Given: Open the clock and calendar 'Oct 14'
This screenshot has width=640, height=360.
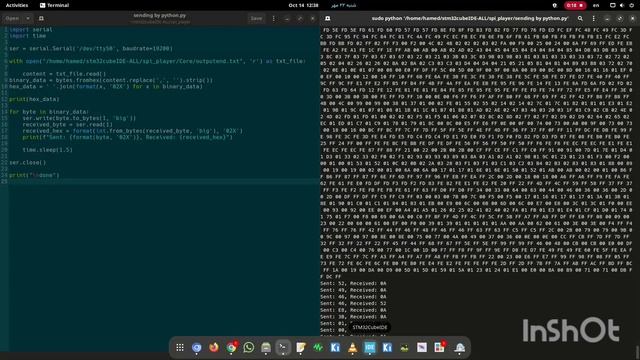Looking at the screenshot, I should click(303, 5).
